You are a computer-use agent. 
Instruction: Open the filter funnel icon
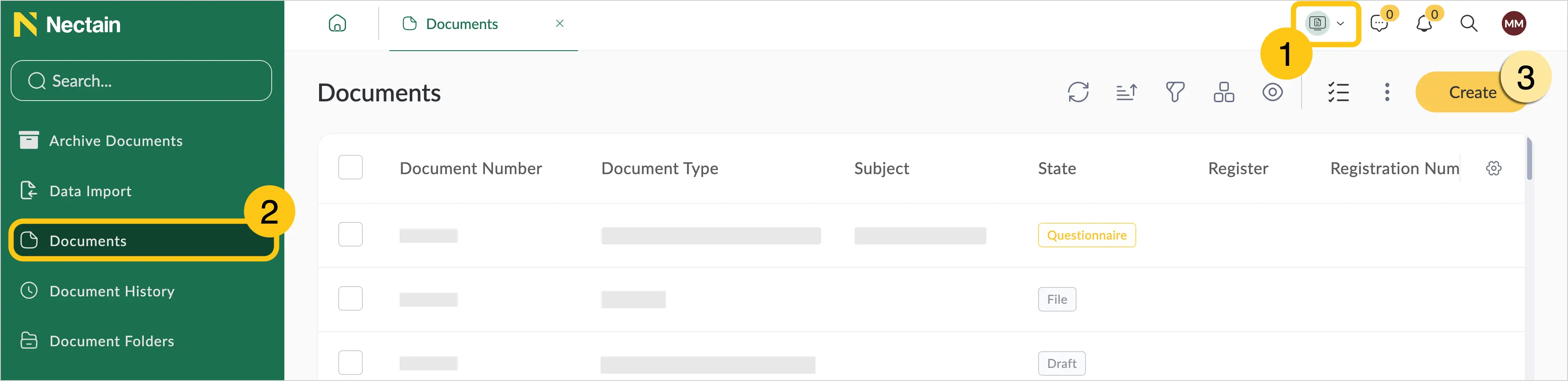(1175, 92)
